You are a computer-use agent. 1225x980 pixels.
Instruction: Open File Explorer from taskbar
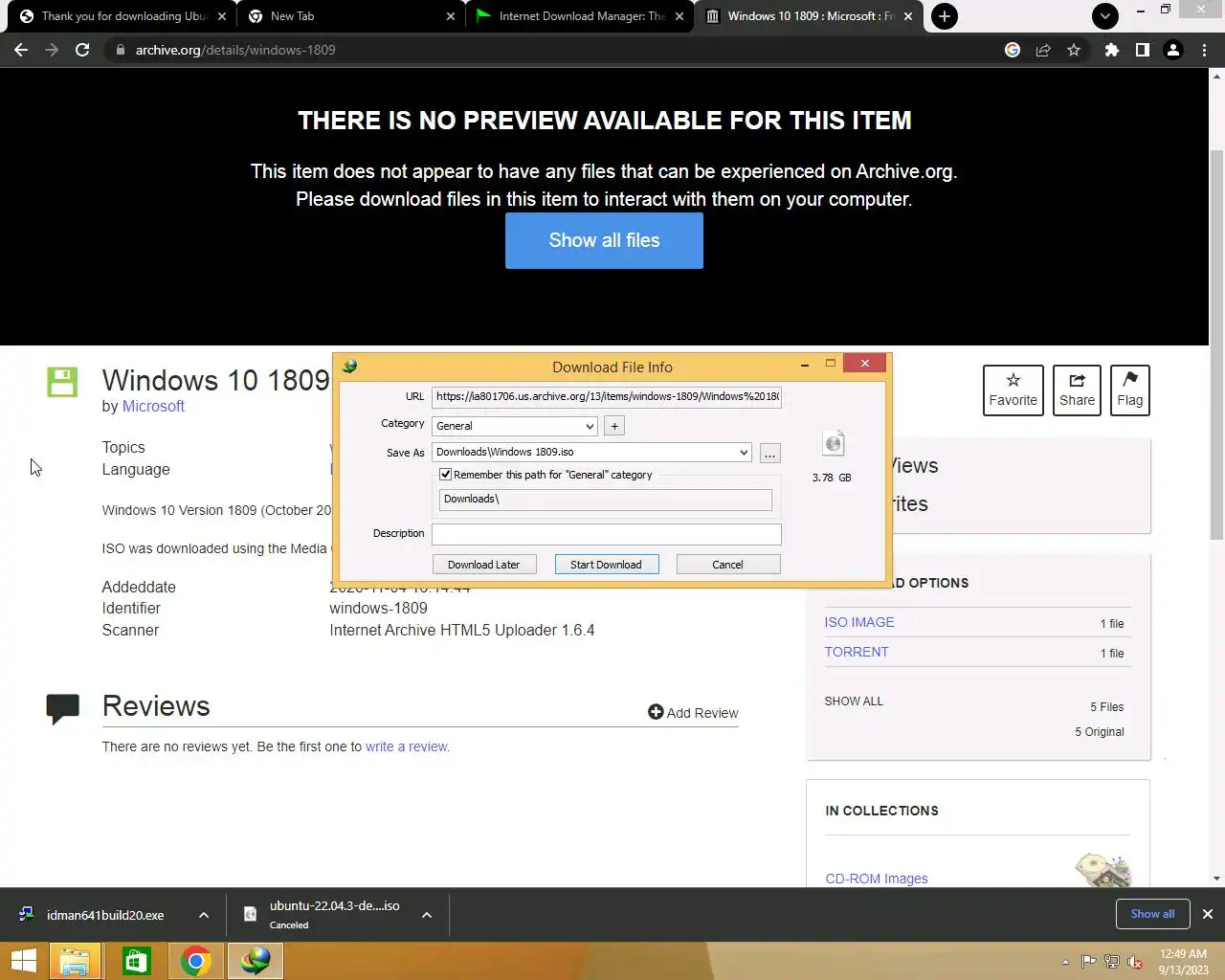tap(75, 961)
